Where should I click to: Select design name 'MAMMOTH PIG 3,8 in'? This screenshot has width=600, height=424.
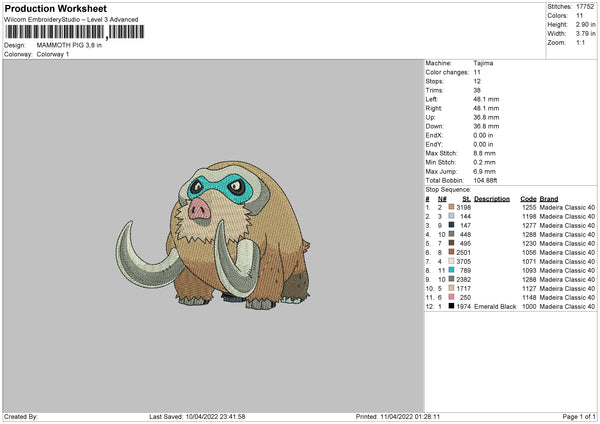(x=69, y=45)
